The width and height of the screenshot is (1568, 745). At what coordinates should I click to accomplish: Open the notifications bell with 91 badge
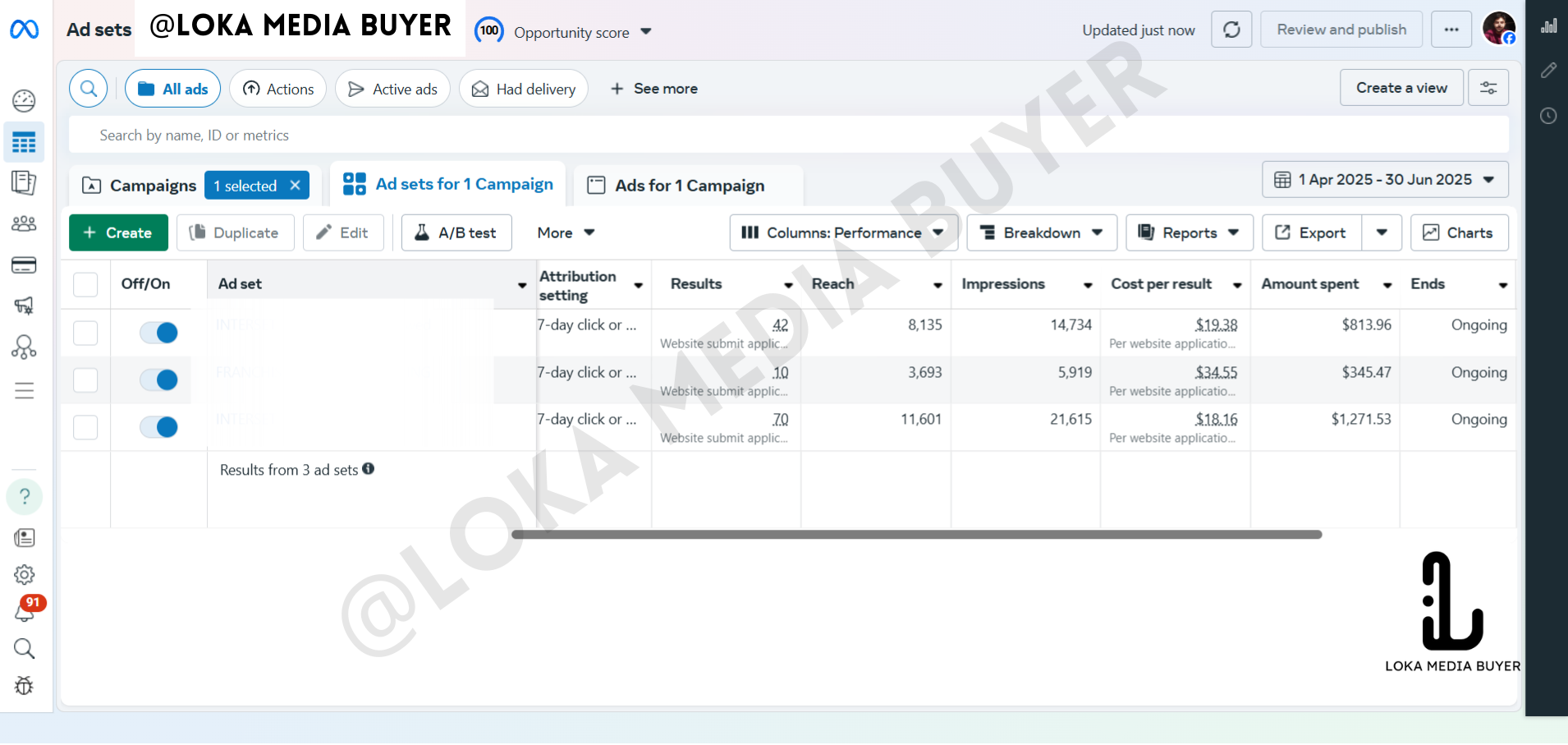click(25, 612)
